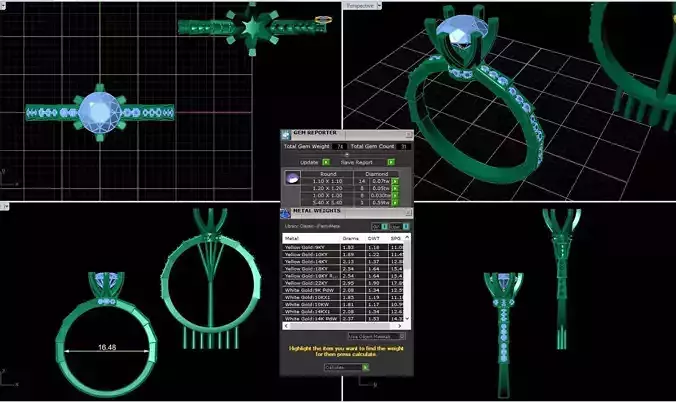Open the Perspective viewport dropdown arrow
The width and height of the screenshot is (676, 402).
coord(379,6)
